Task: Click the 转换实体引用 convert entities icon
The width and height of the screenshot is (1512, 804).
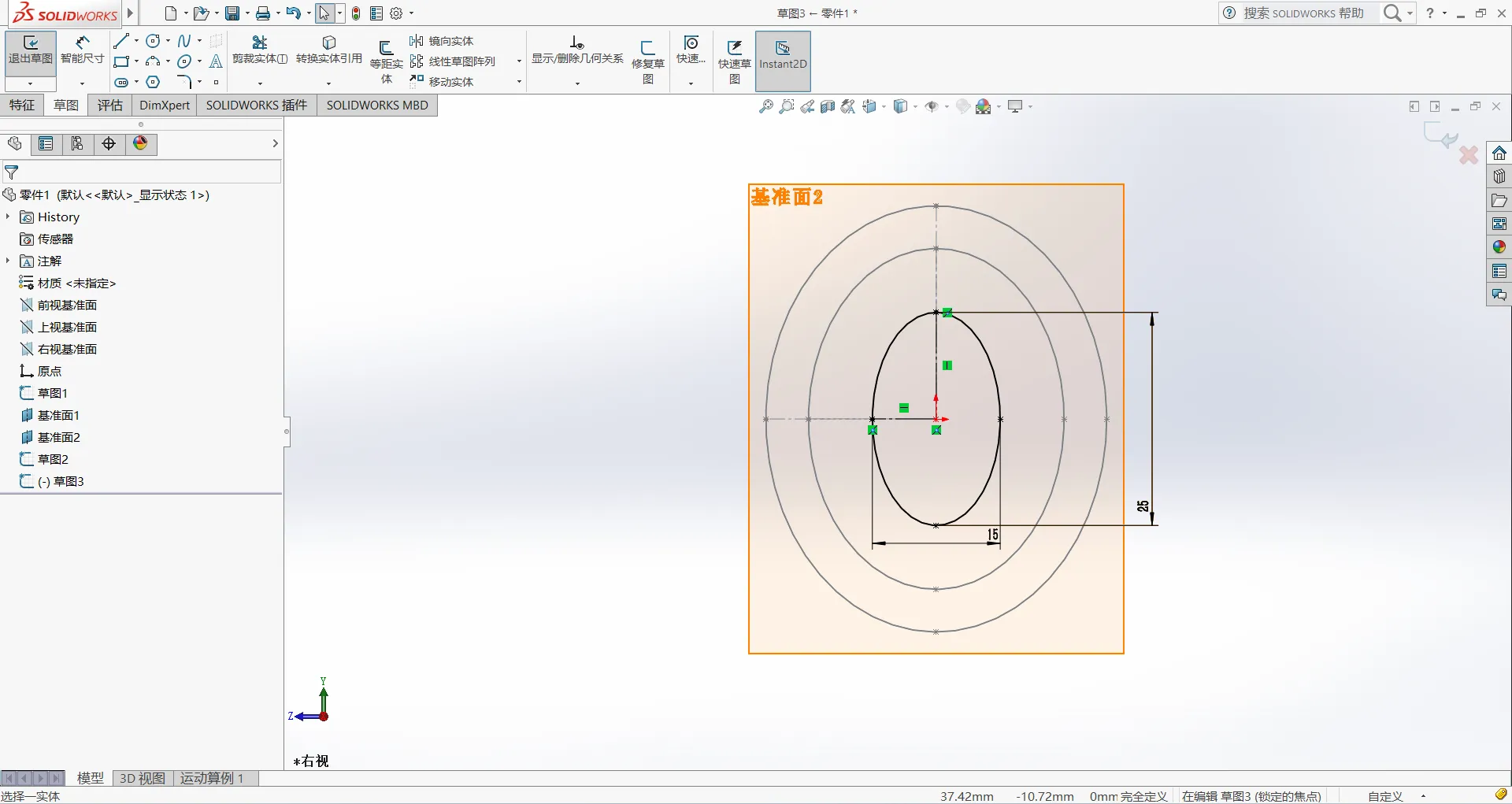Action: (328, 50)
